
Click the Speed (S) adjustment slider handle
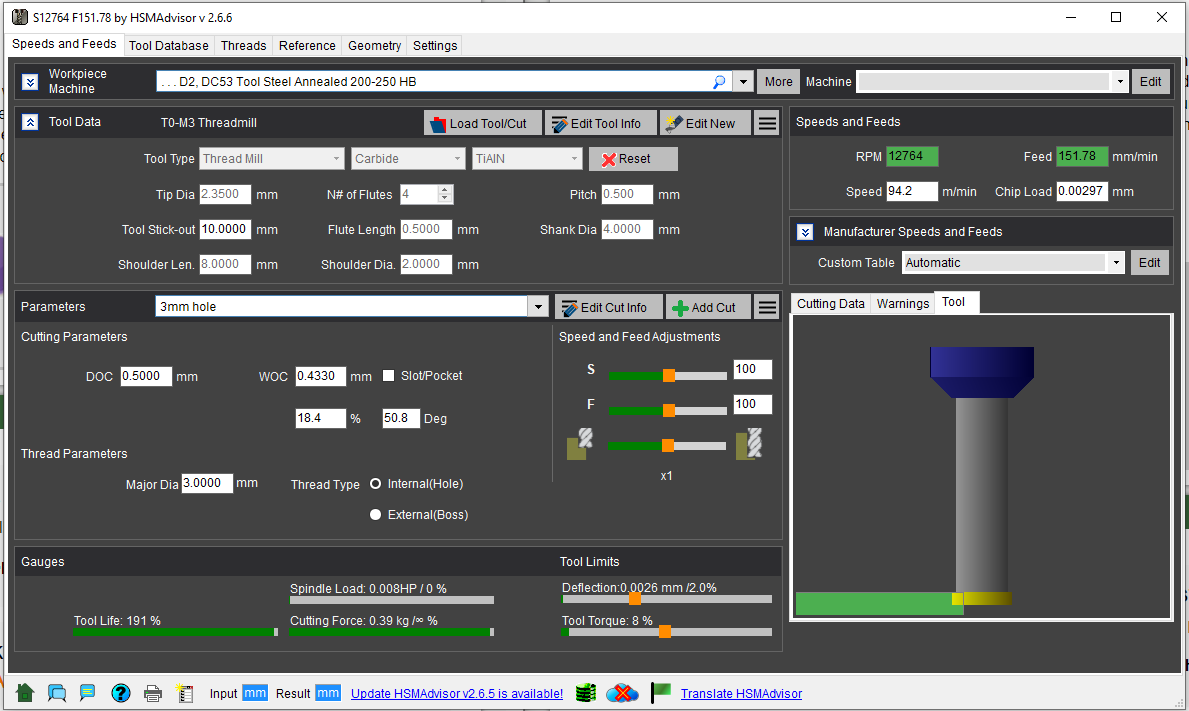tap(669, 375)
